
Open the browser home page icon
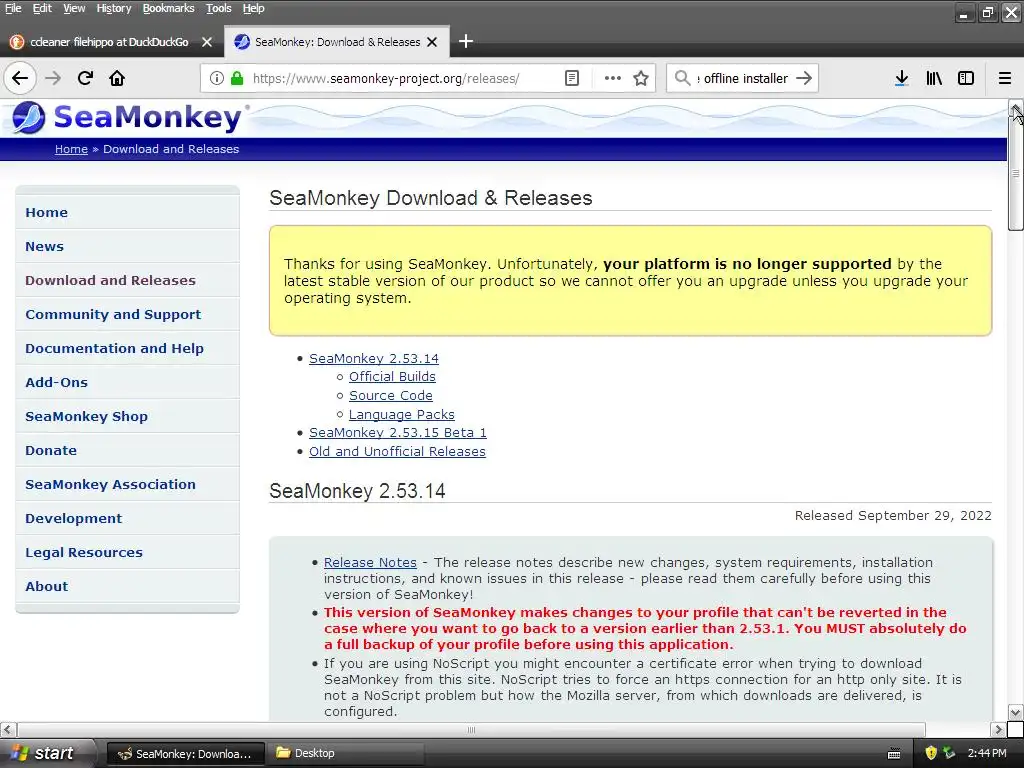tap(117, 78)
